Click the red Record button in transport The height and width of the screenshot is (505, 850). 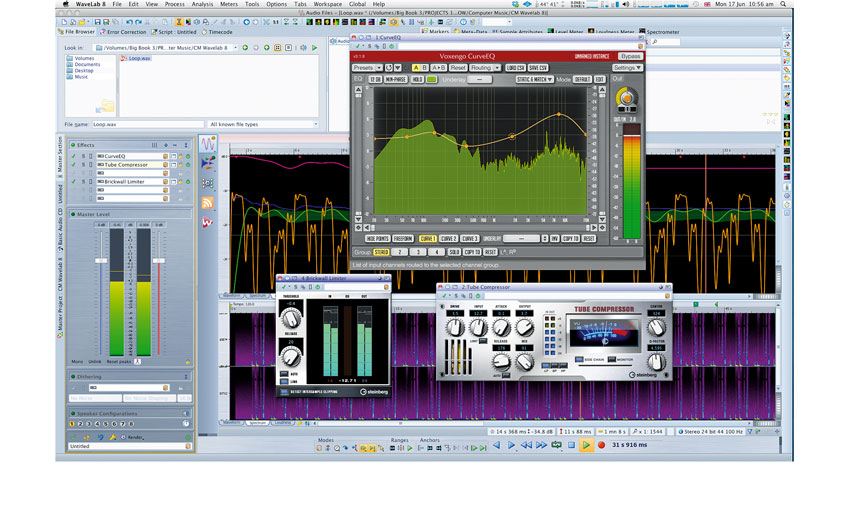[601, 445]
